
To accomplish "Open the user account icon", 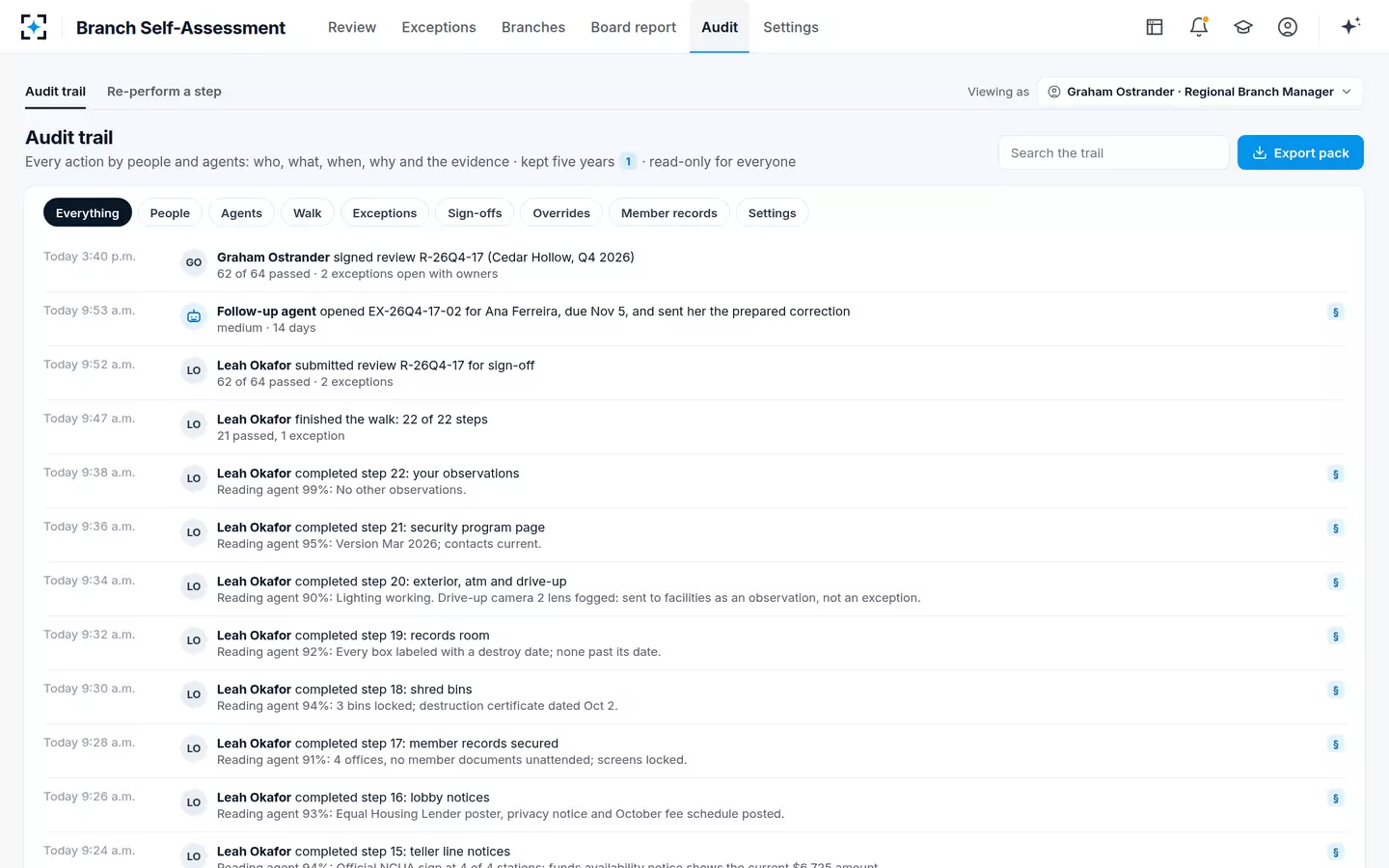I will (x=1288, y=27).
